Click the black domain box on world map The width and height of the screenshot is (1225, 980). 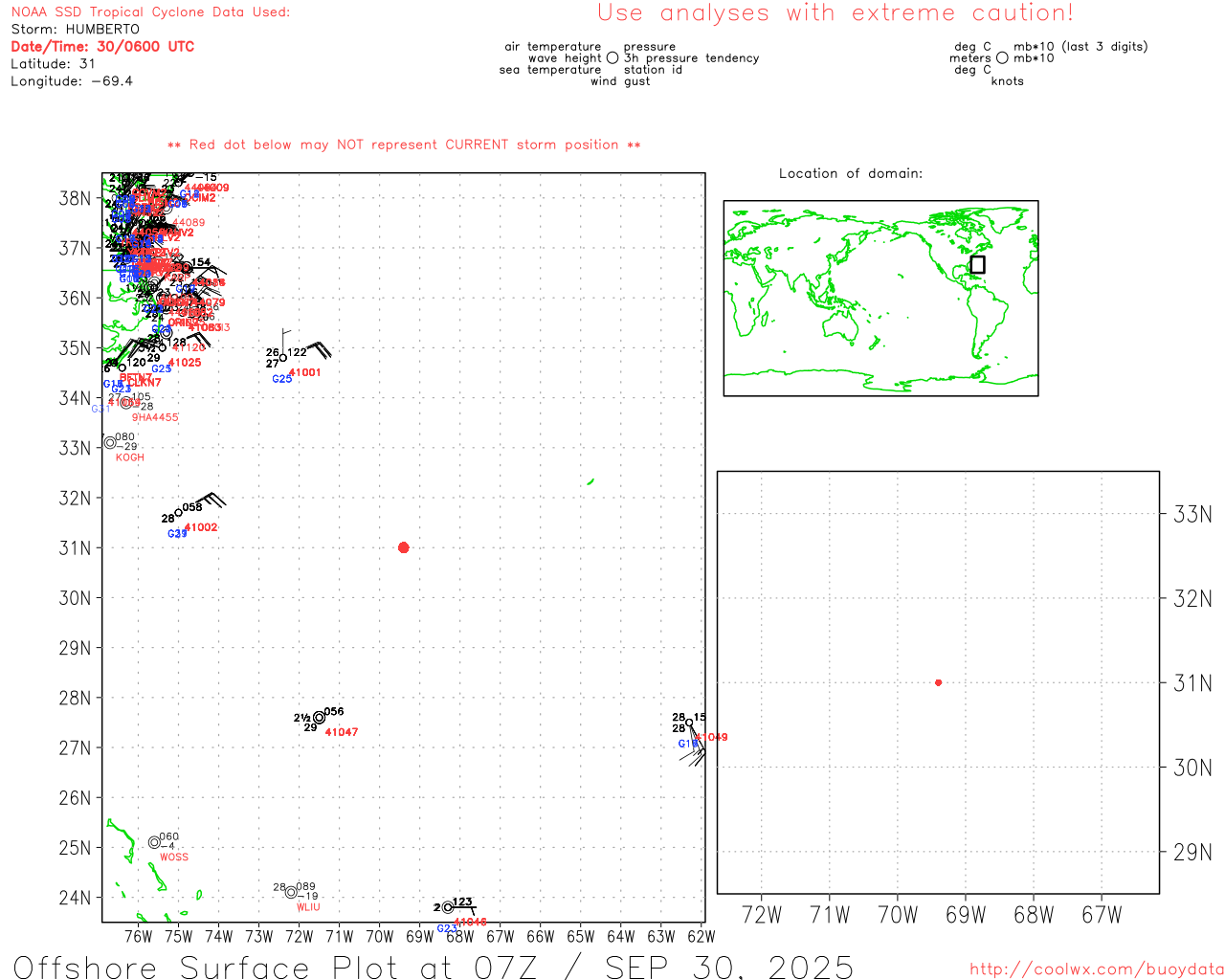(x=977, y=264)
